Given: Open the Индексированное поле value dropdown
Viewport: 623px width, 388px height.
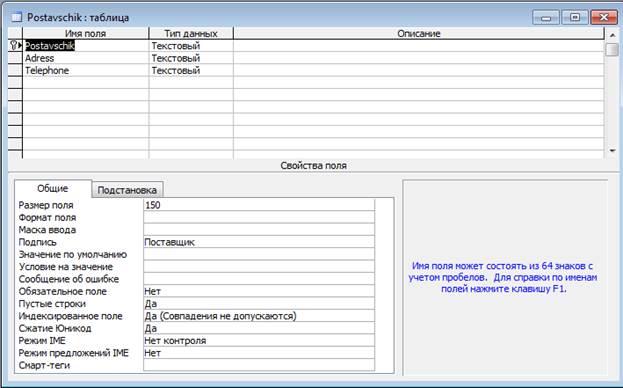Looking at the screenshot, I should point(259,316).
